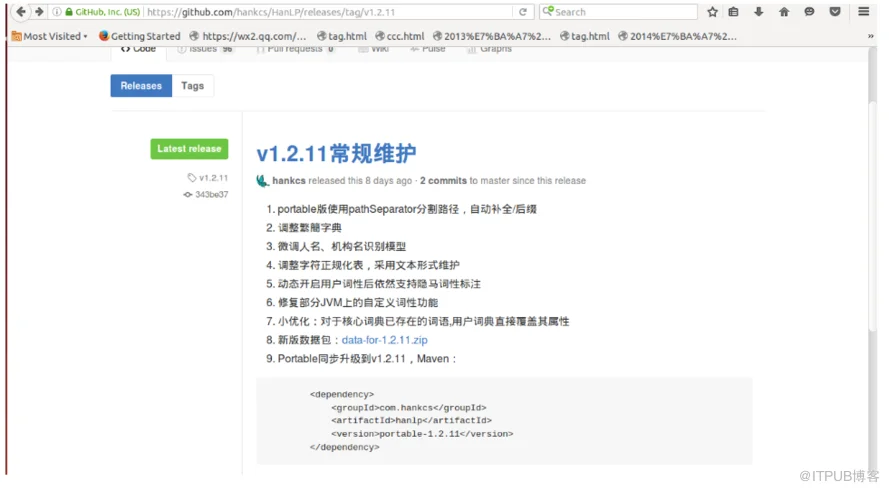Open the hankcs author profile link
Viewport: 889px width, 491px height.
(289, 180)
